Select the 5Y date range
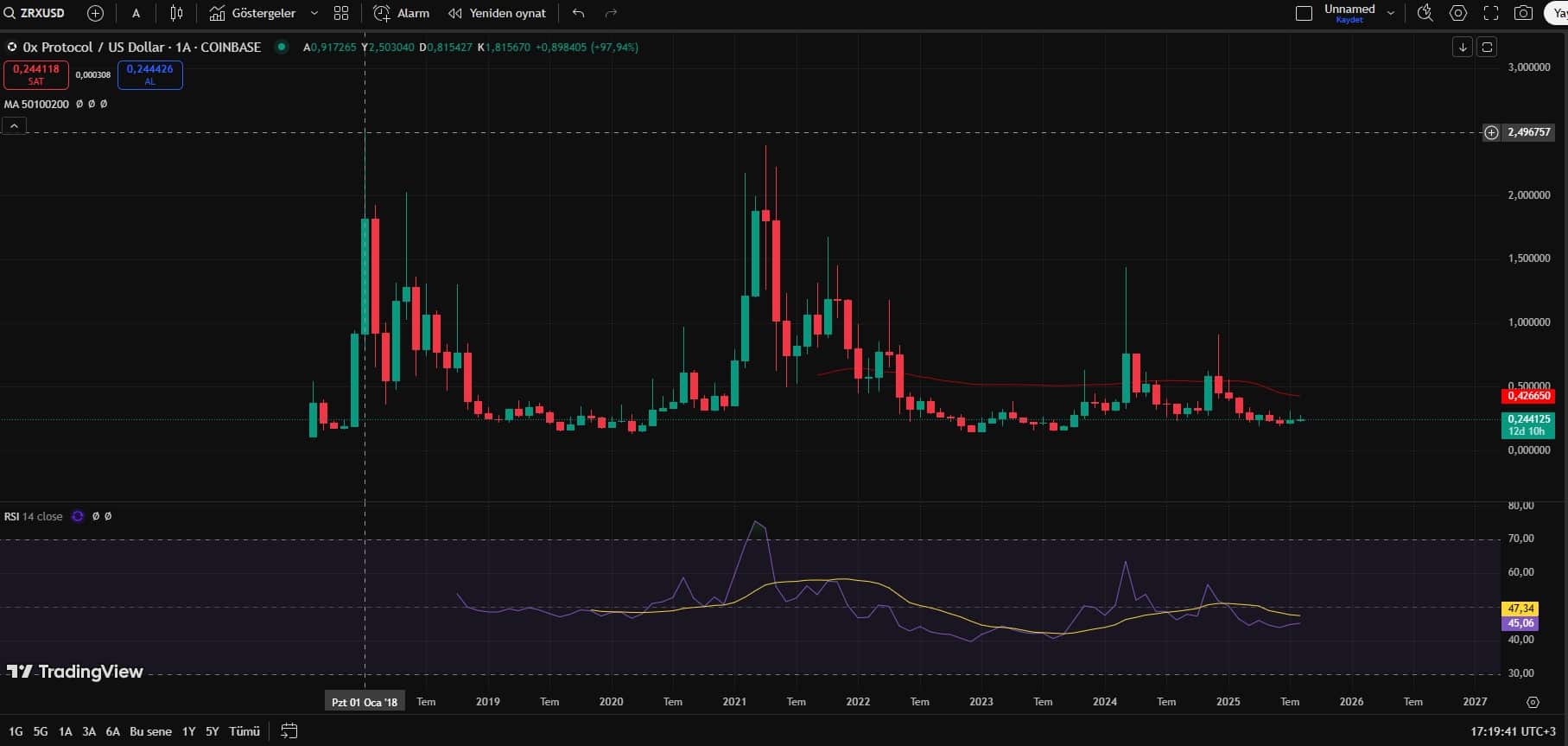The height and width of the screenshot is (746, 1568). [x=213, y=731]
